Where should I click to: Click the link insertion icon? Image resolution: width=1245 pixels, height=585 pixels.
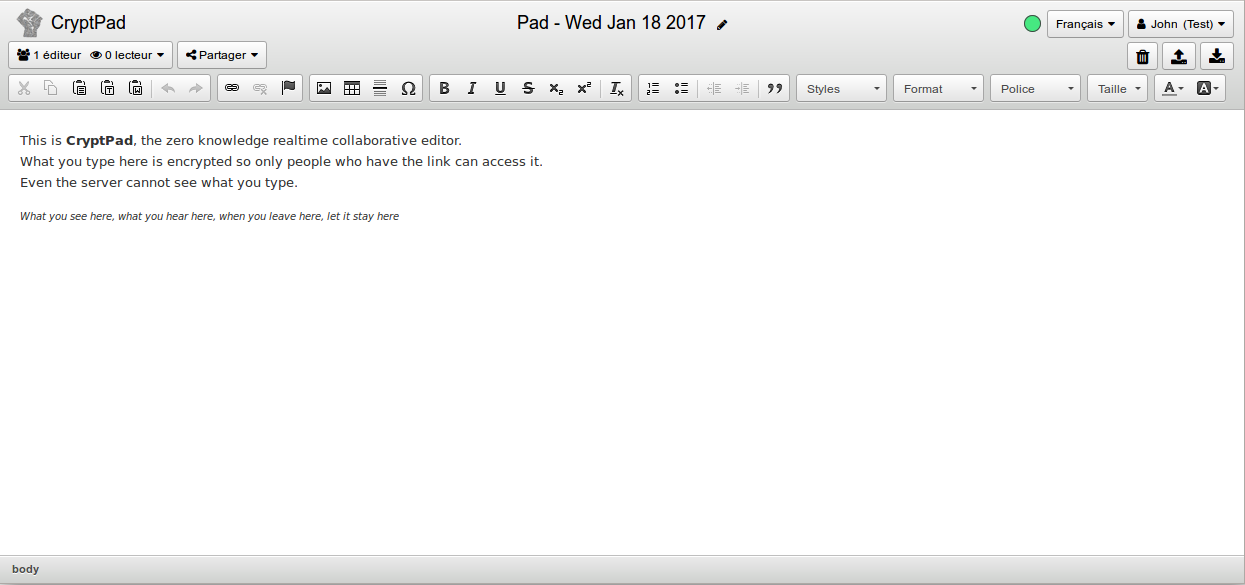pyautogui.click(x=232, y=88)
